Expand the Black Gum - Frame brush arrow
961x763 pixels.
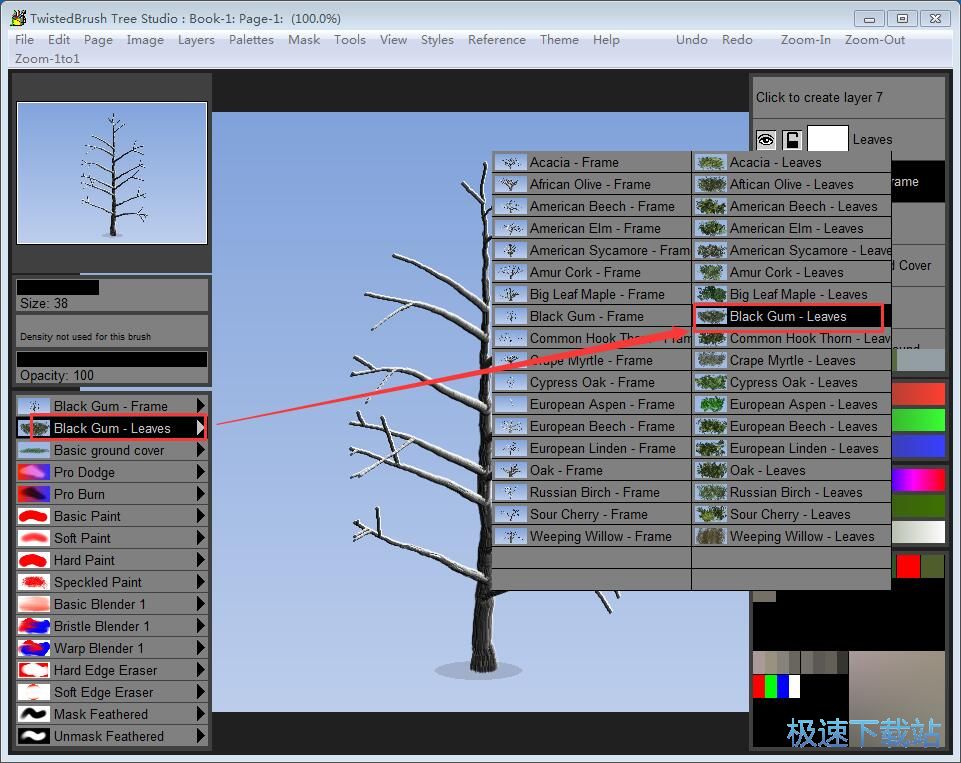(x=201, y=406)
